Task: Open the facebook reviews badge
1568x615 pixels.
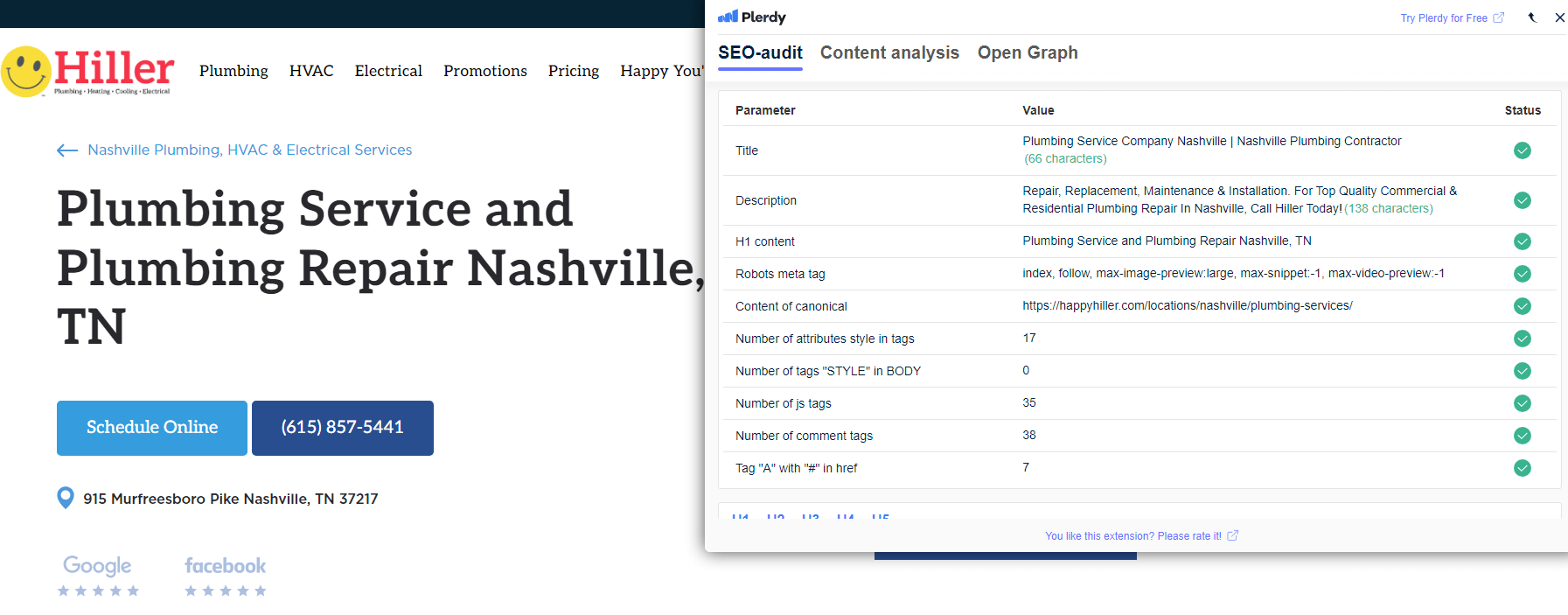Action: (226, 576)
